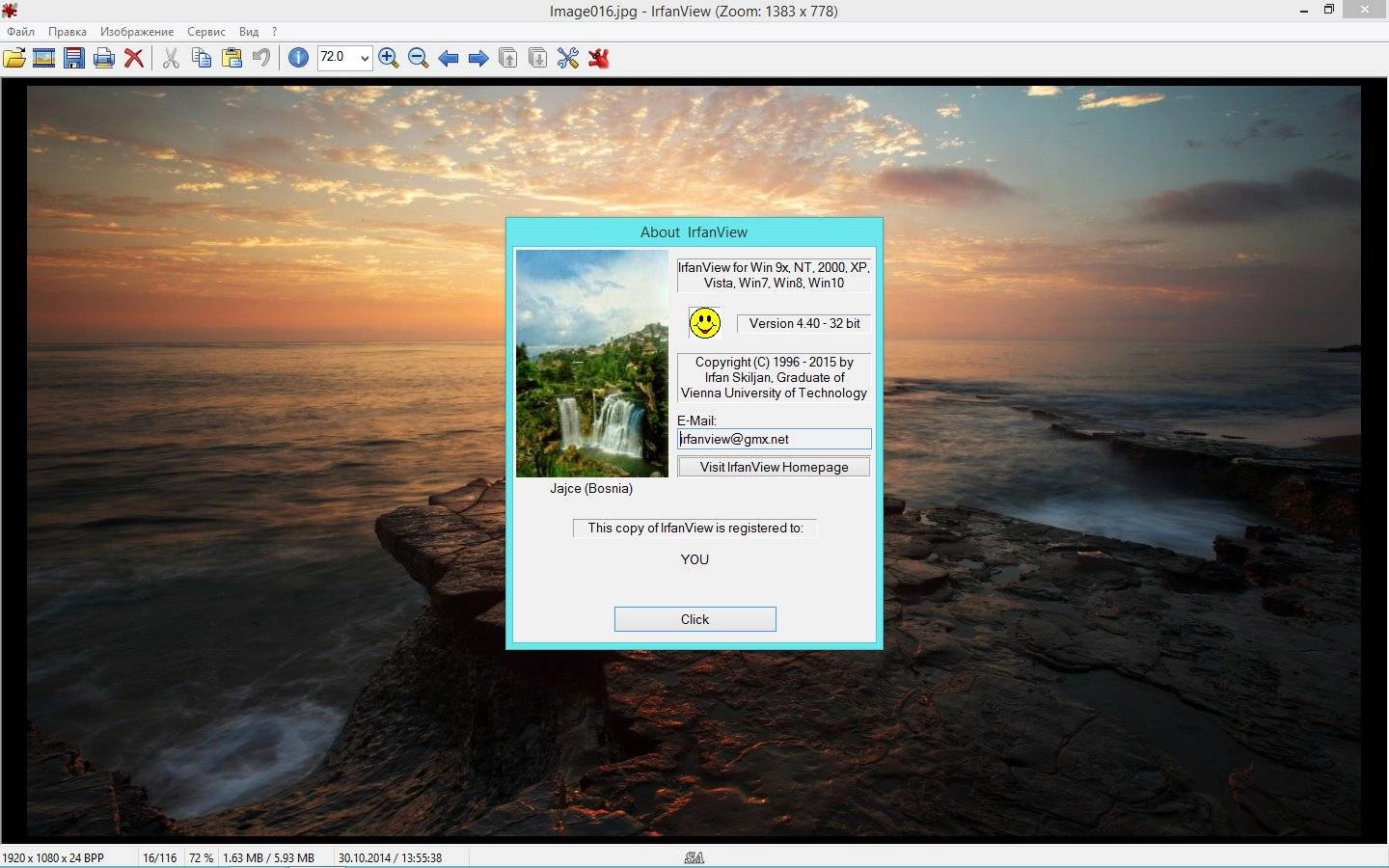Click the Print icon
The image size is (1389, 868).
[103, 58]
